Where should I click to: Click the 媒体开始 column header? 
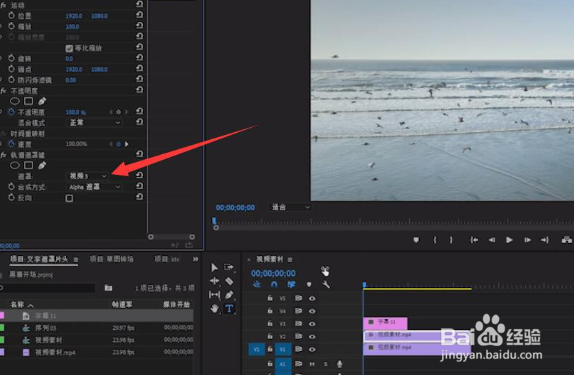(x=176, y=305)
